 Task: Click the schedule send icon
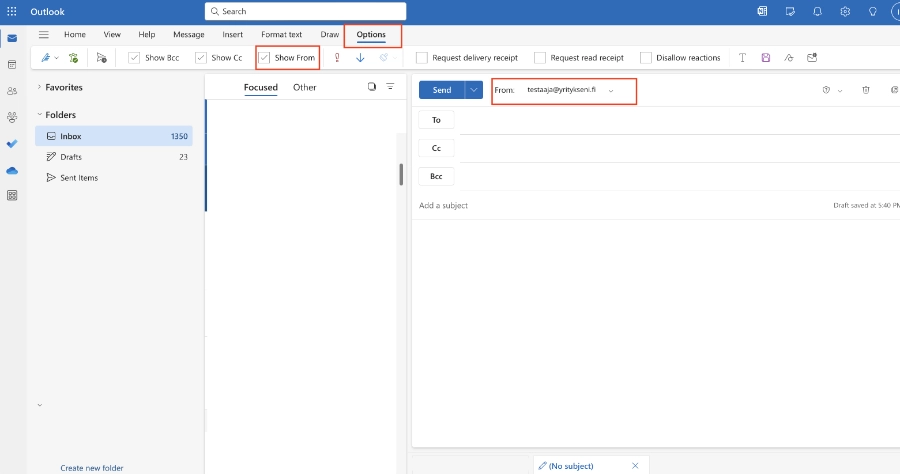(x=102, y=57)
